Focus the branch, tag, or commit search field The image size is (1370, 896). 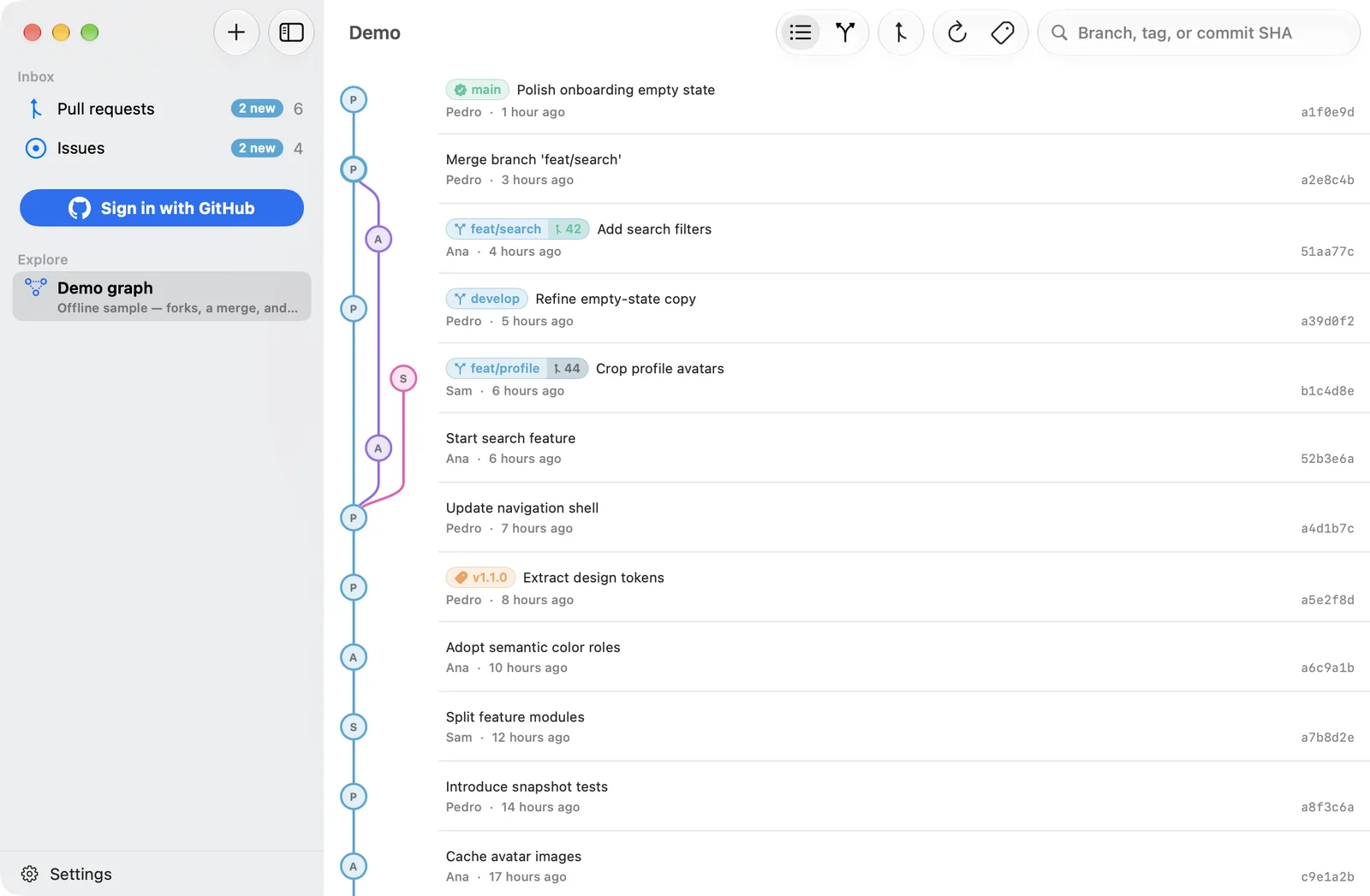pyautogui.click(x=1199, y=33)
